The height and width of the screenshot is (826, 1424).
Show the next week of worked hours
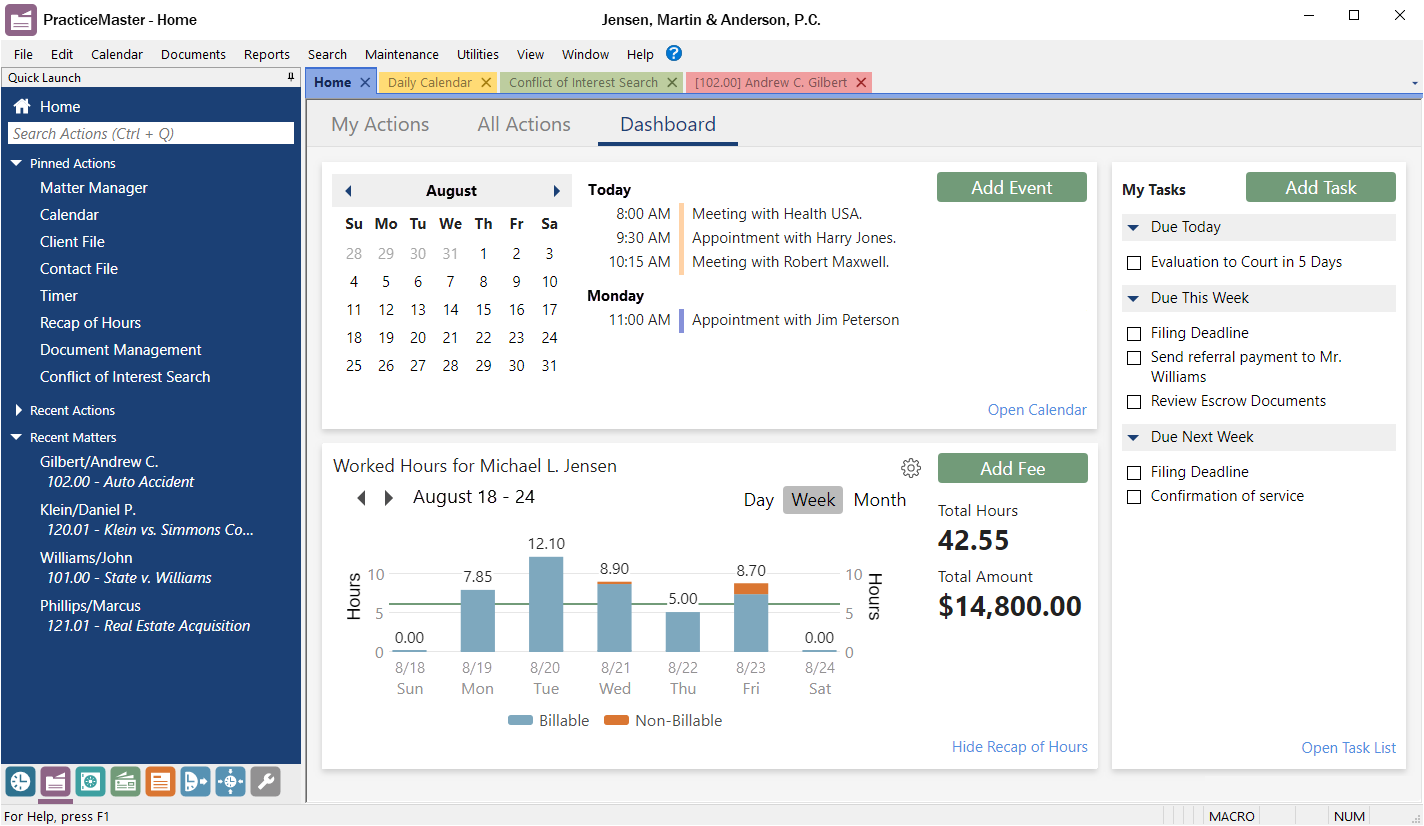[x=389, y=498]
